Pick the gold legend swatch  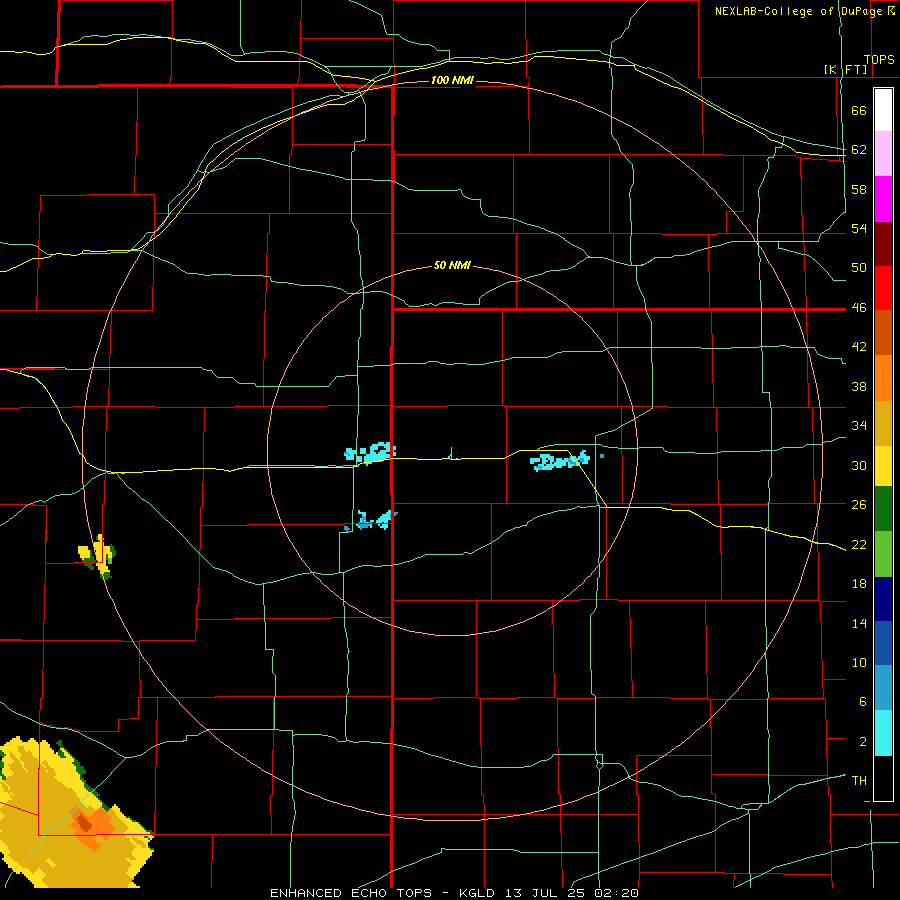tap(883, 423)
